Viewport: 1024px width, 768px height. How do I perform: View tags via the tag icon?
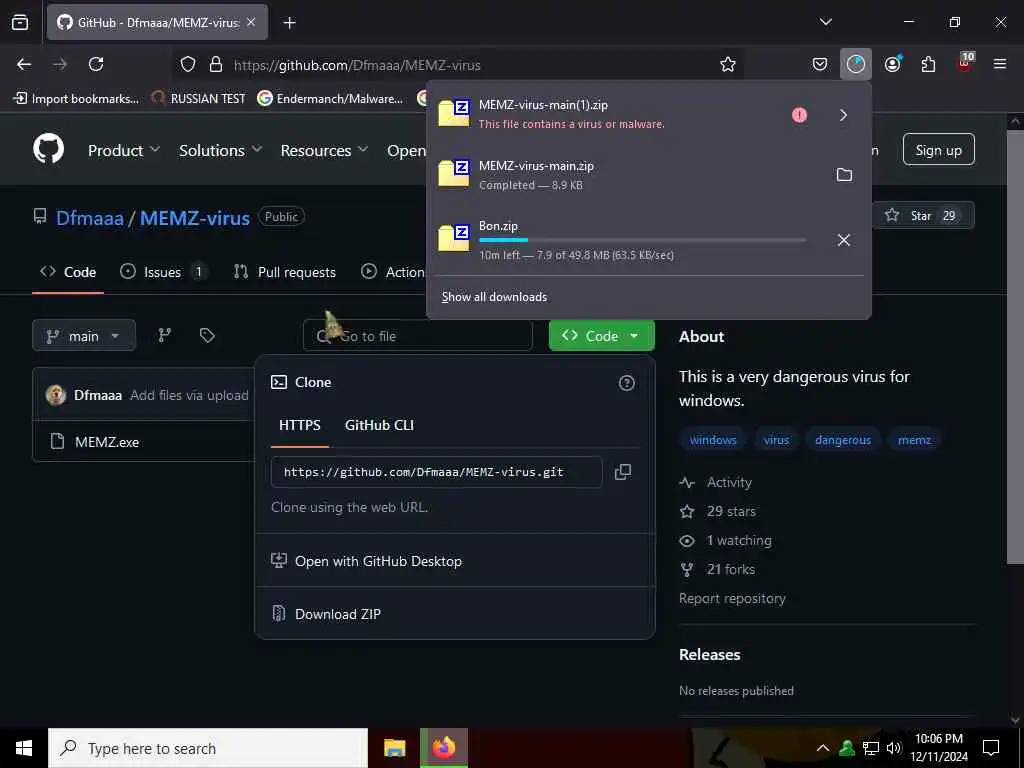pos(207,335)
